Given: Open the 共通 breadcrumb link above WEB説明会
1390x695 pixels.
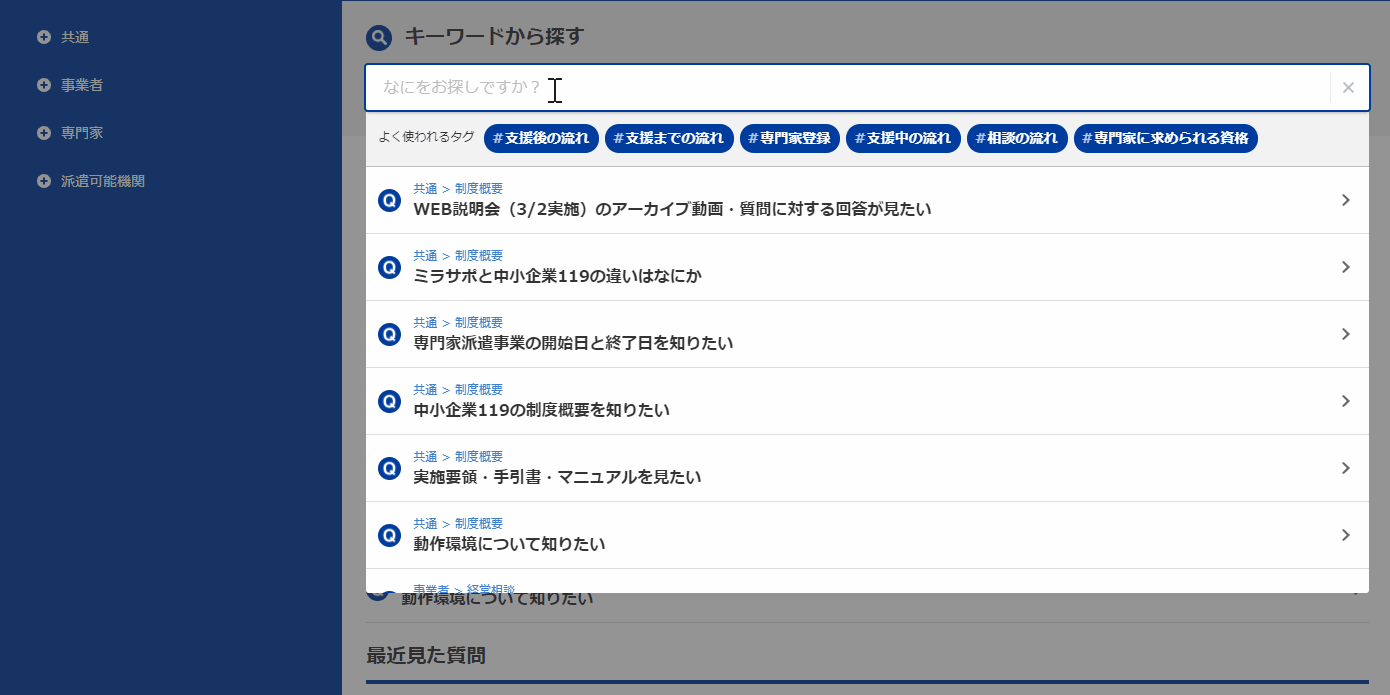Looking at the screenshot, I should pyautogui.click(x=425, y=188).
